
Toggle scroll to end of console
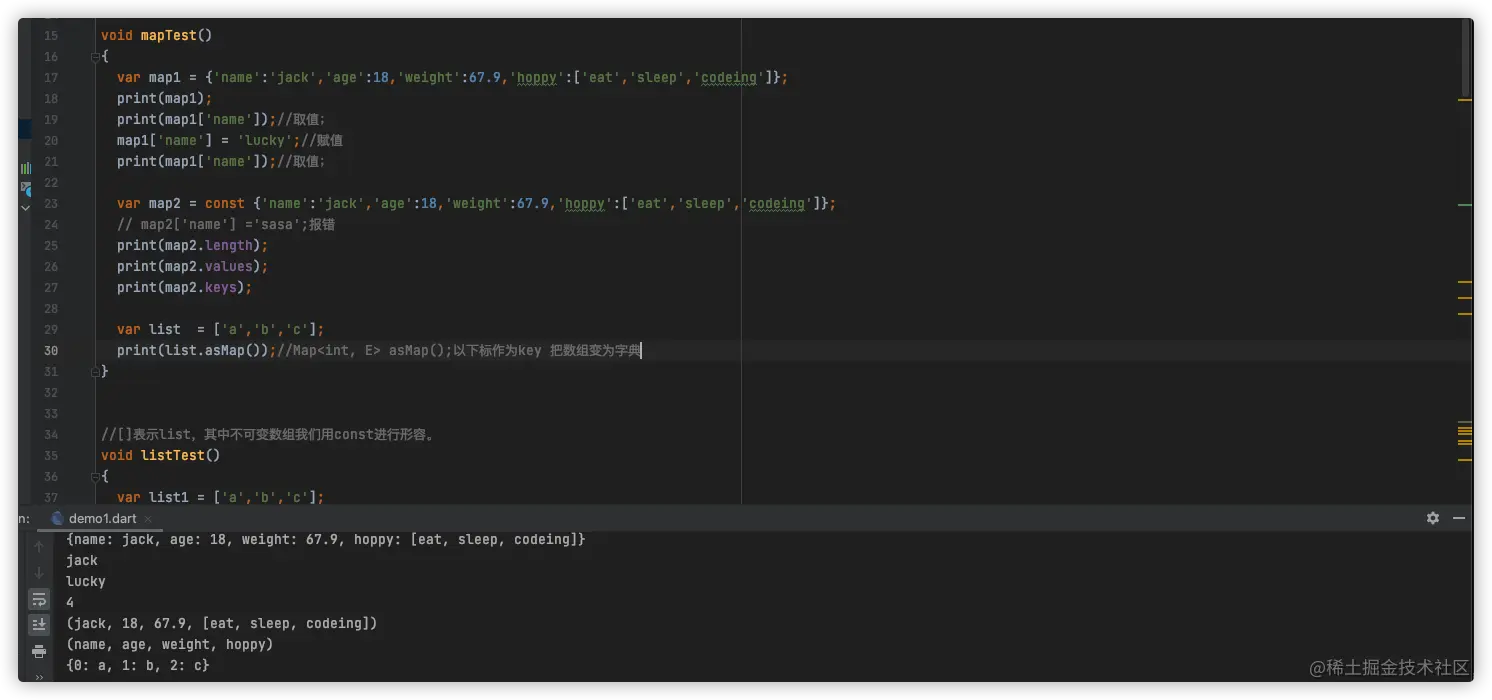point(39,624)
